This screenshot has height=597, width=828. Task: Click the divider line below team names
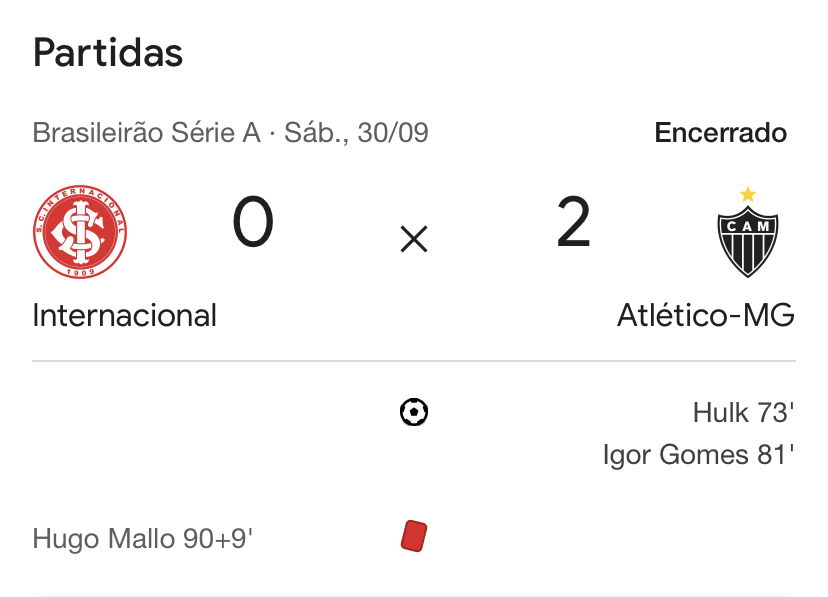tap(414, 361)
